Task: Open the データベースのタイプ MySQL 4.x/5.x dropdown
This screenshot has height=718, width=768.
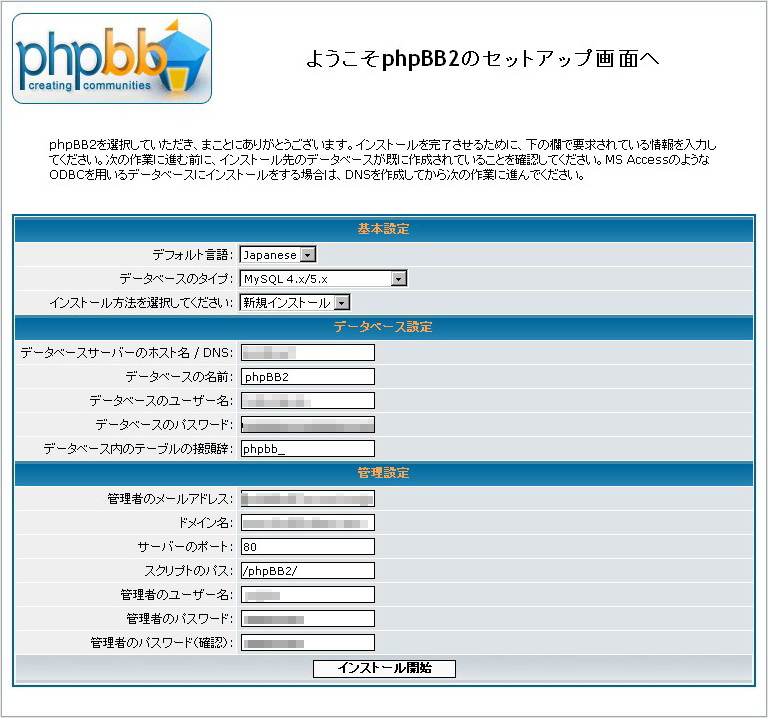Action: (323, 279)
